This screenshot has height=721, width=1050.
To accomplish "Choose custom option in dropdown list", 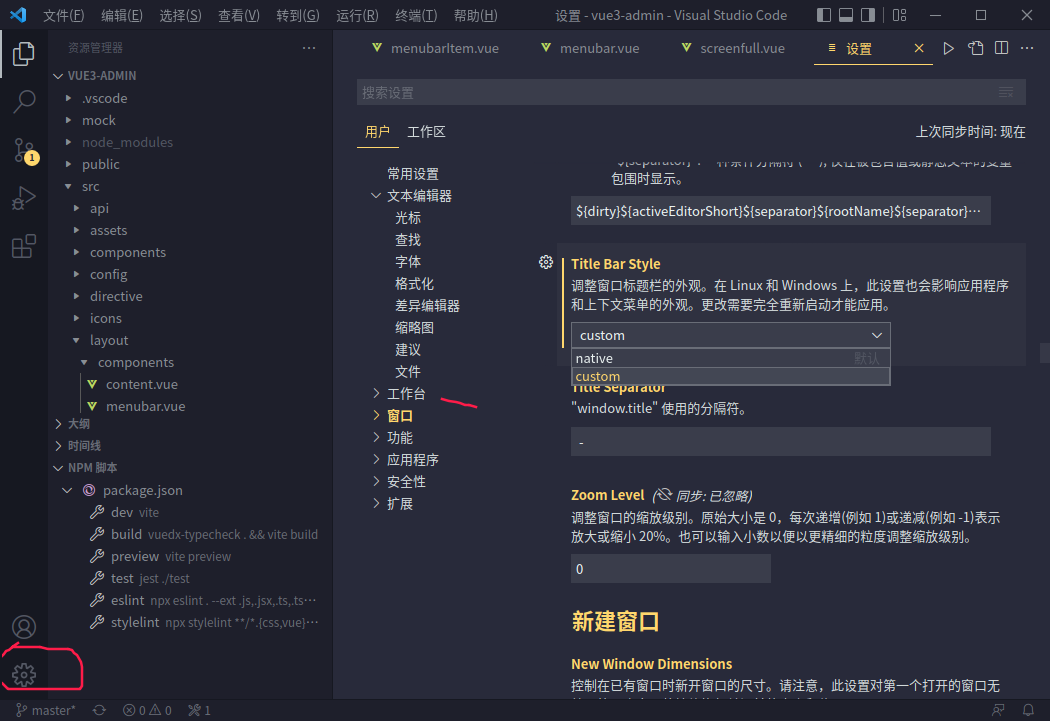I will tap(731, 376).
